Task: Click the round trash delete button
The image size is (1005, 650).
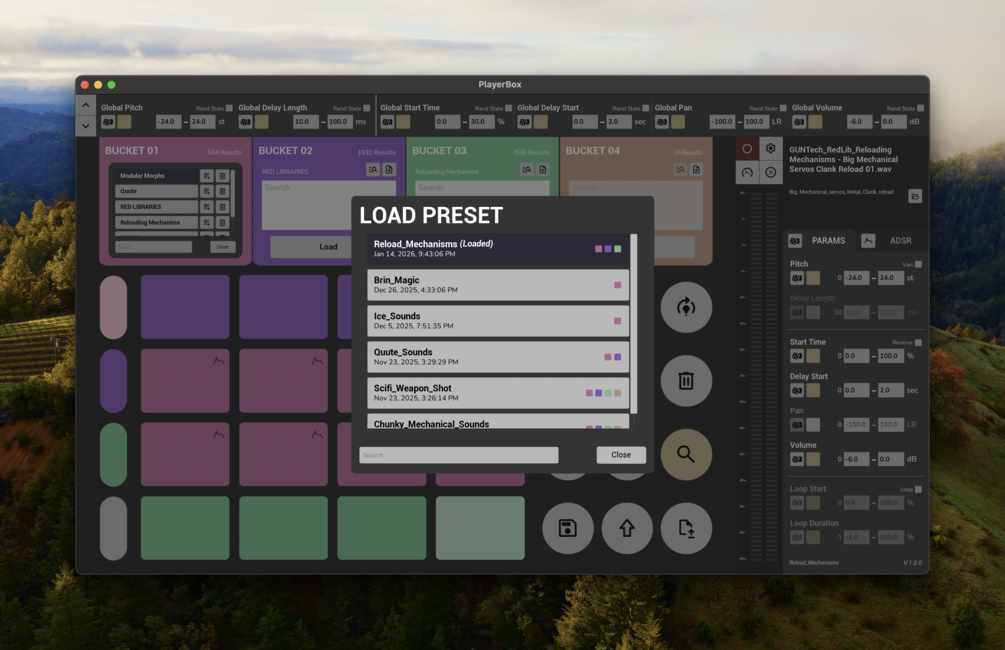Action: click(686, 381)
